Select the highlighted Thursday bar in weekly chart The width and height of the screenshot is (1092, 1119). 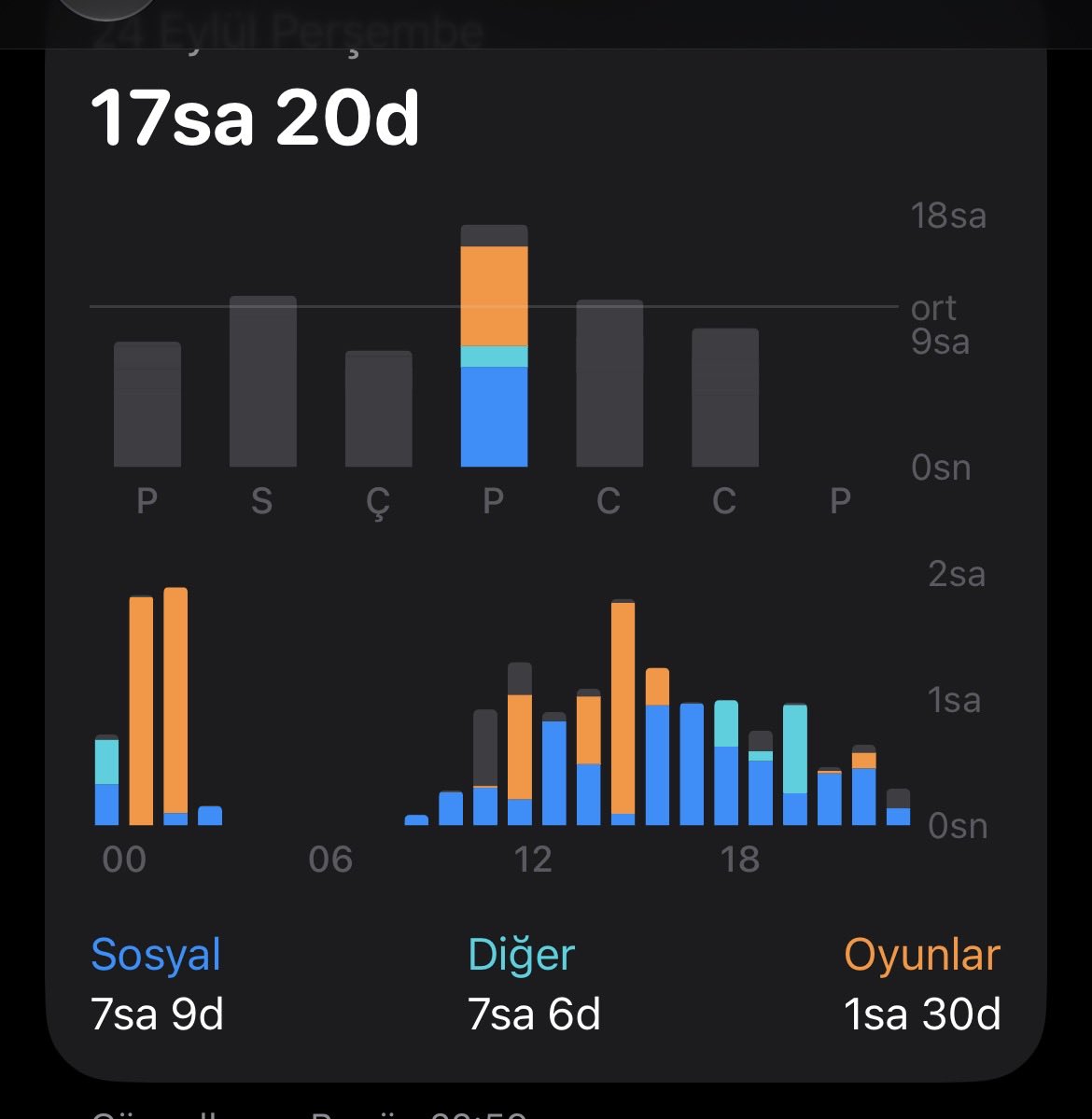tap(494, 345)
